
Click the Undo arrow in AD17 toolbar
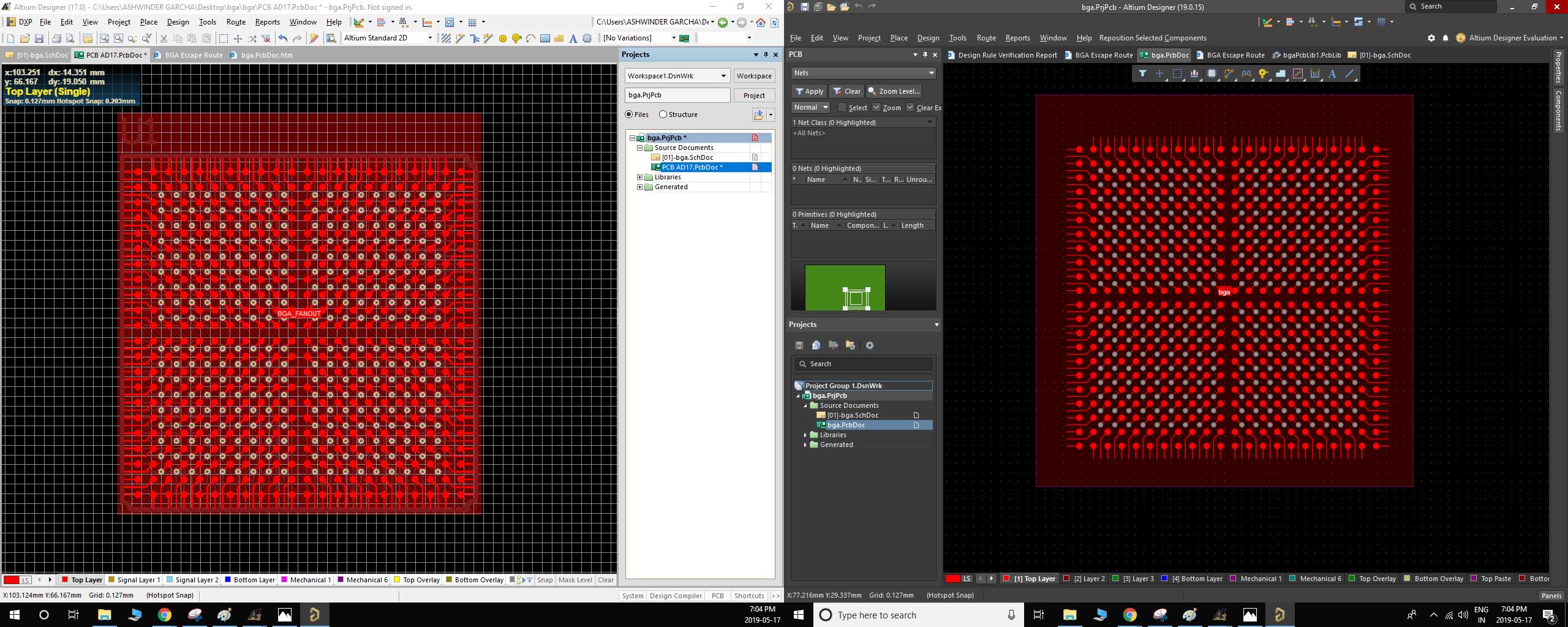[x=282, y=39]
